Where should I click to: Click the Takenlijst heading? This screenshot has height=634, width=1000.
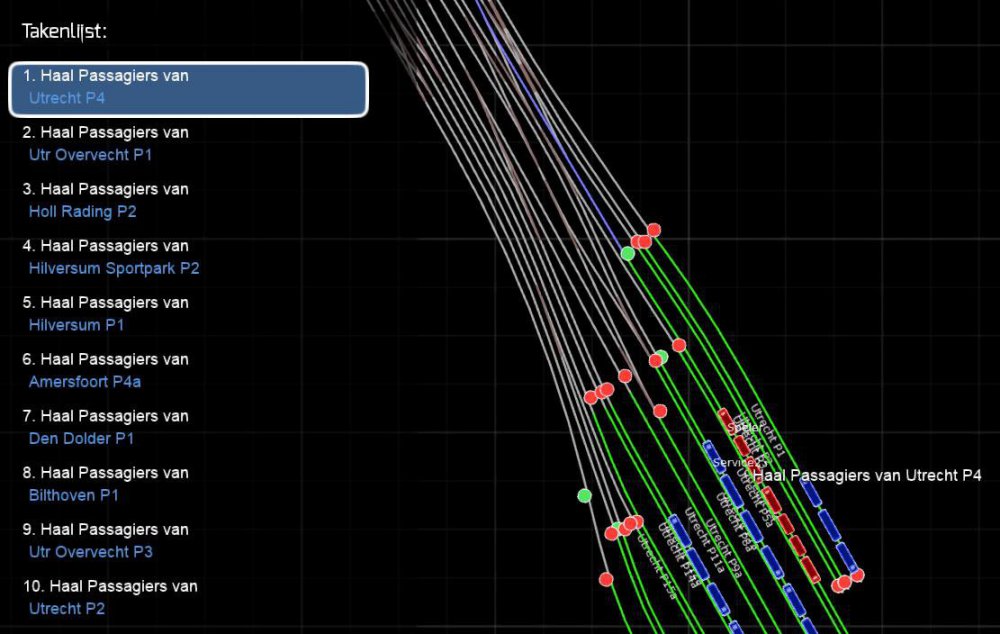(64, 32)
